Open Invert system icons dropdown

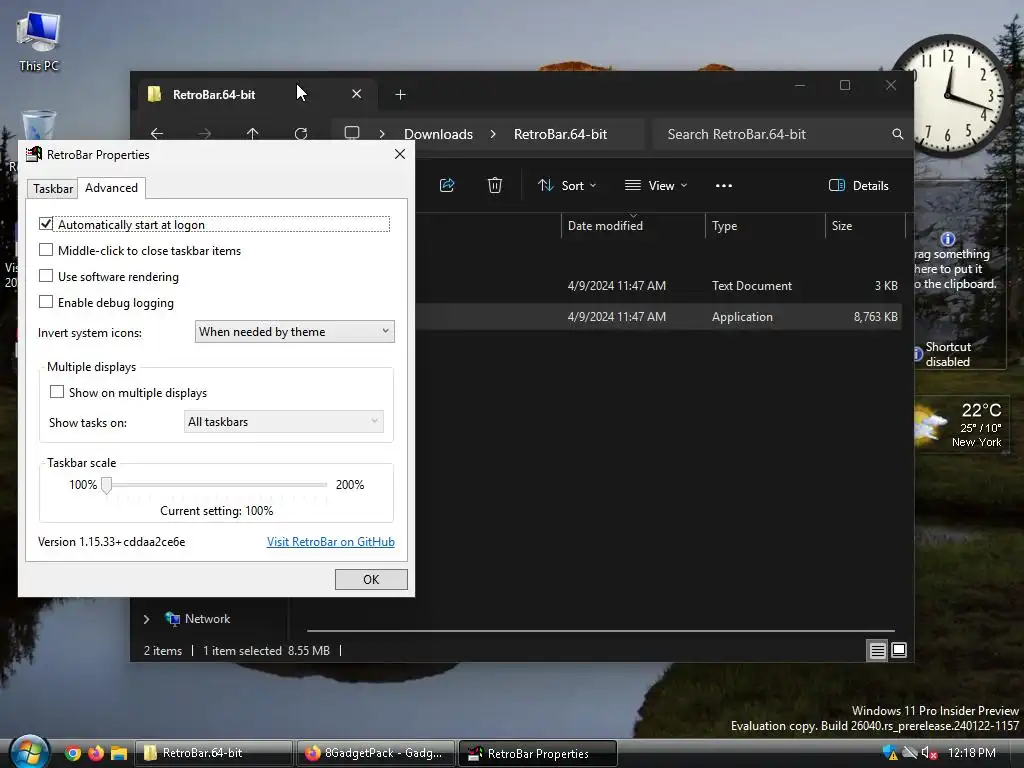[295, 332]
